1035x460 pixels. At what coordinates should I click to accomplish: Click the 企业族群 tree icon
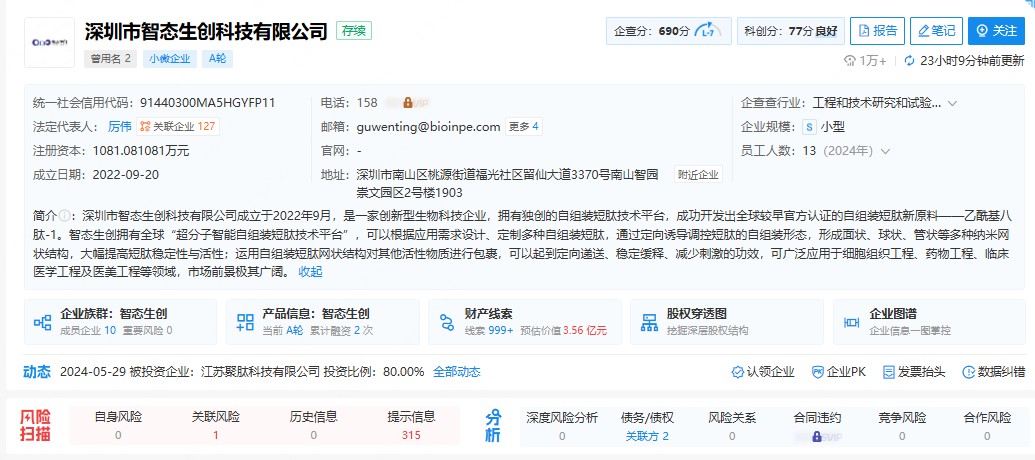[43, 322]
